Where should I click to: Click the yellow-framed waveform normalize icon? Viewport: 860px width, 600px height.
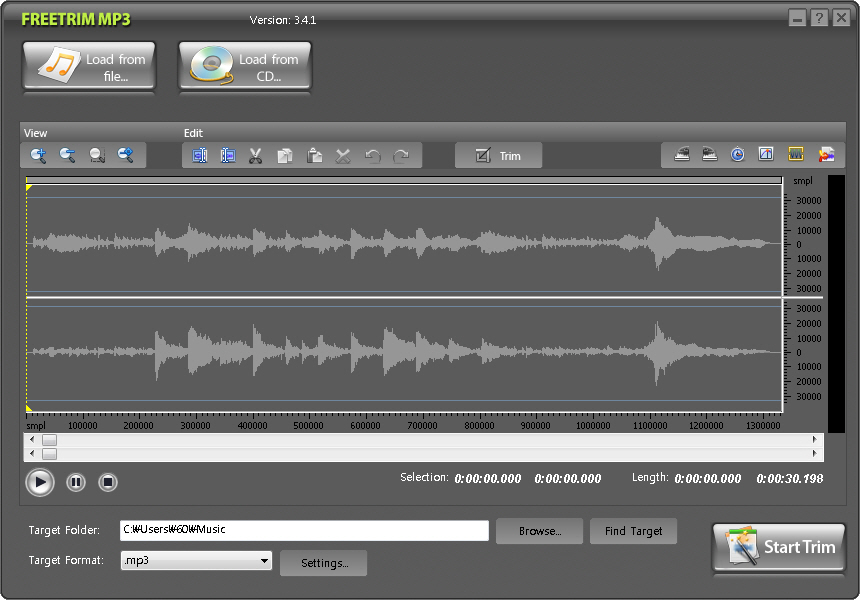[796, 155]
